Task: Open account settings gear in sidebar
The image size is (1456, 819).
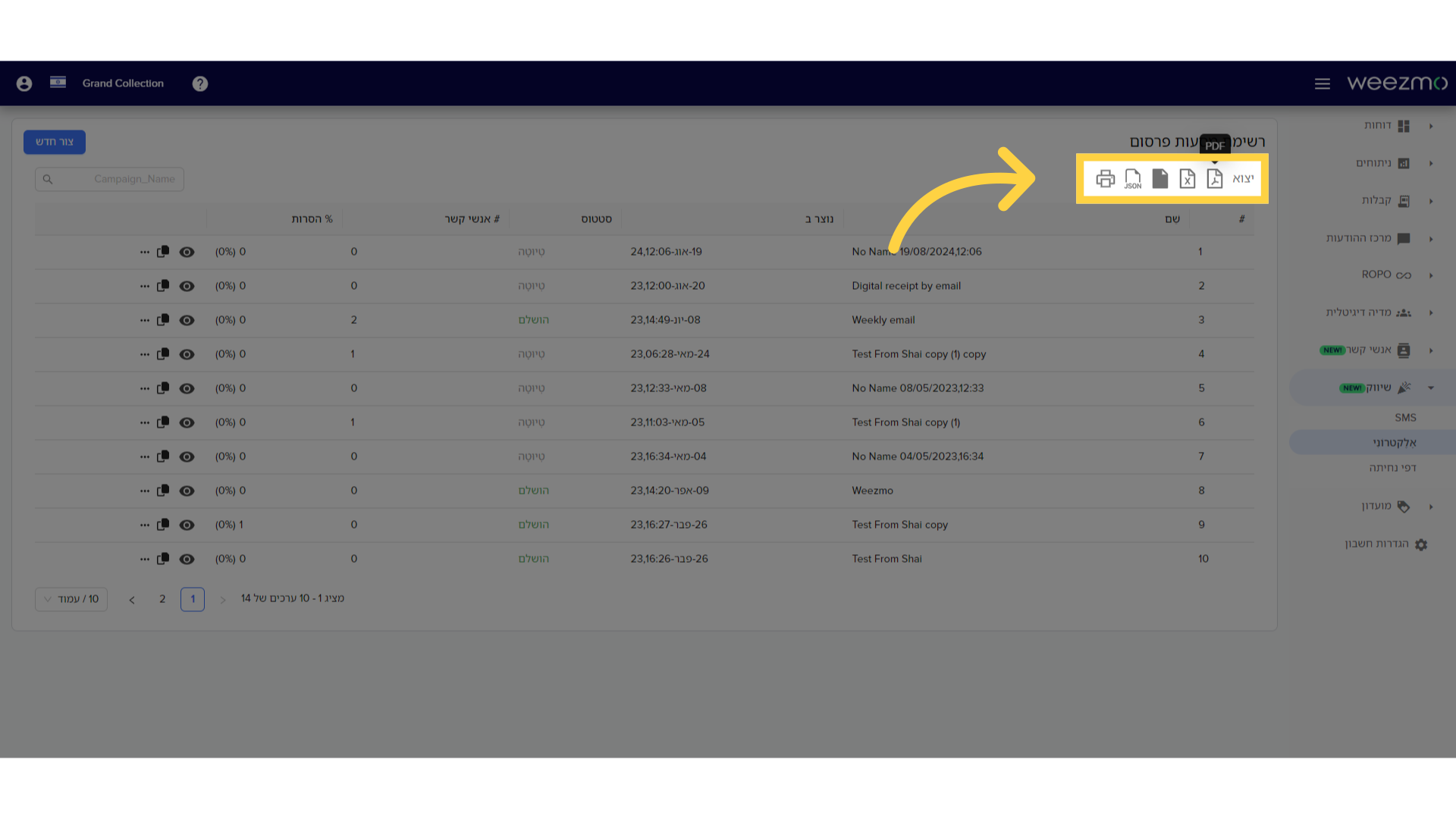Action: click(x=1421, y=544)
